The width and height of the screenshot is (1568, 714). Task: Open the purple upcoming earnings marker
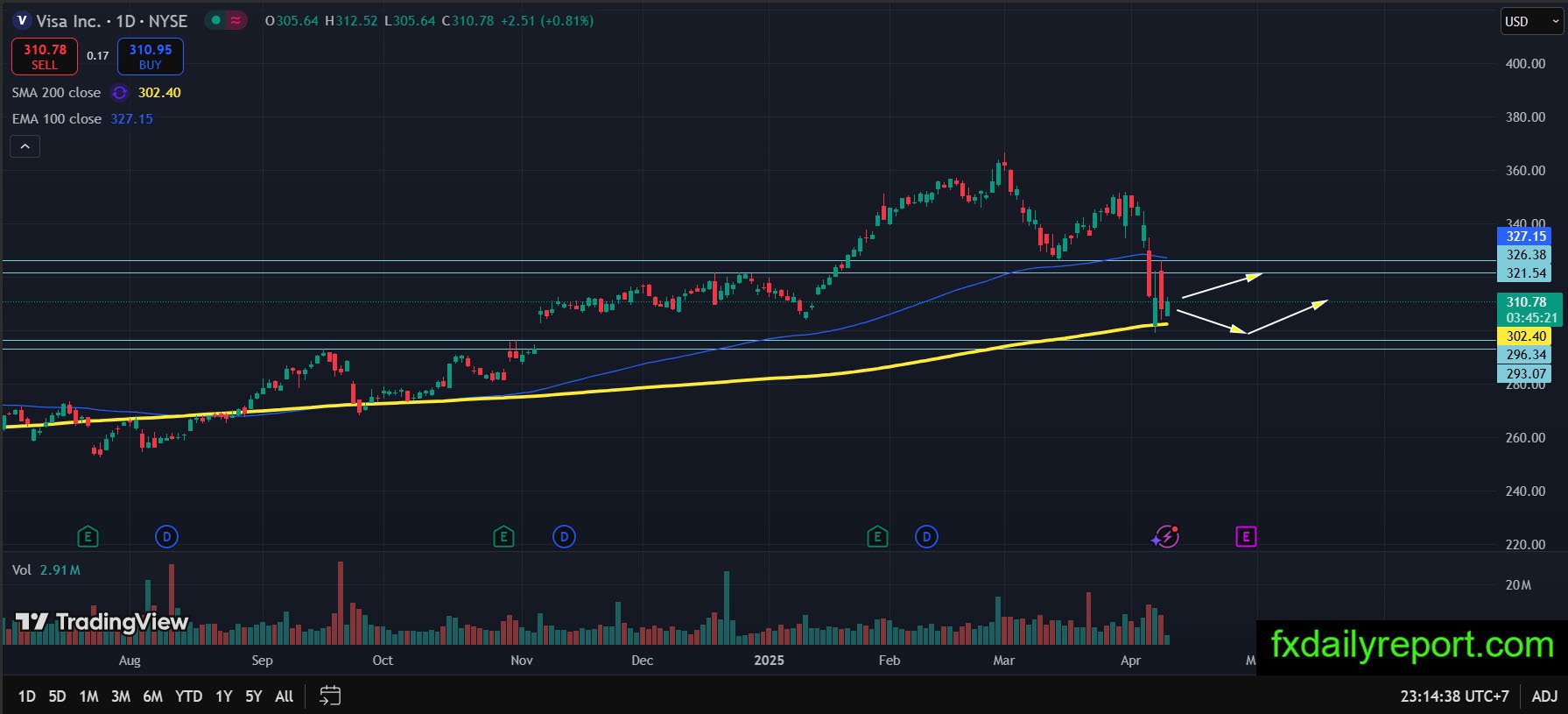(1246, 536)
